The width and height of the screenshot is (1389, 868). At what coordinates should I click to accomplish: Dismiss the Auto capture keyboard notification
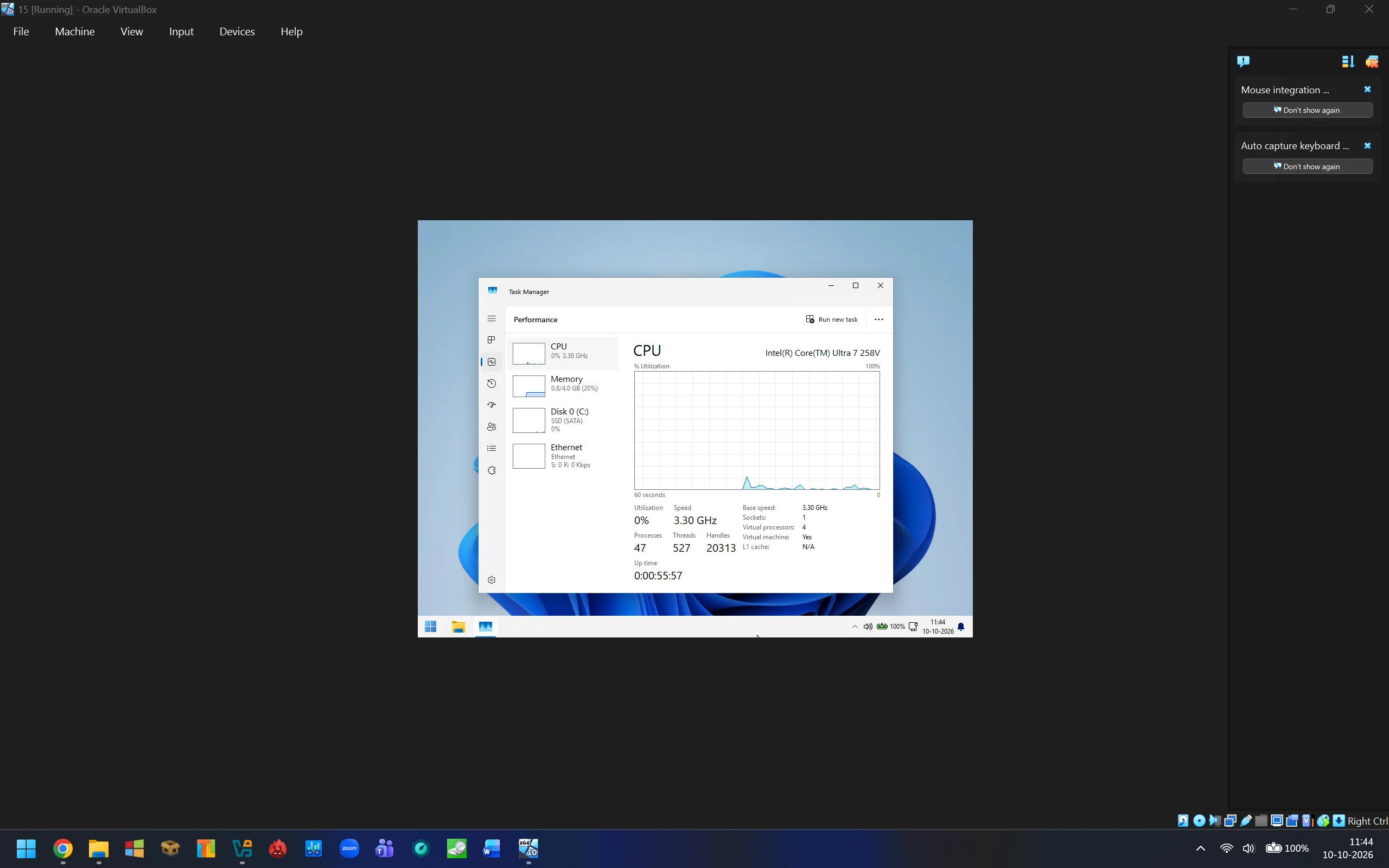click(x=1367, y=146)
